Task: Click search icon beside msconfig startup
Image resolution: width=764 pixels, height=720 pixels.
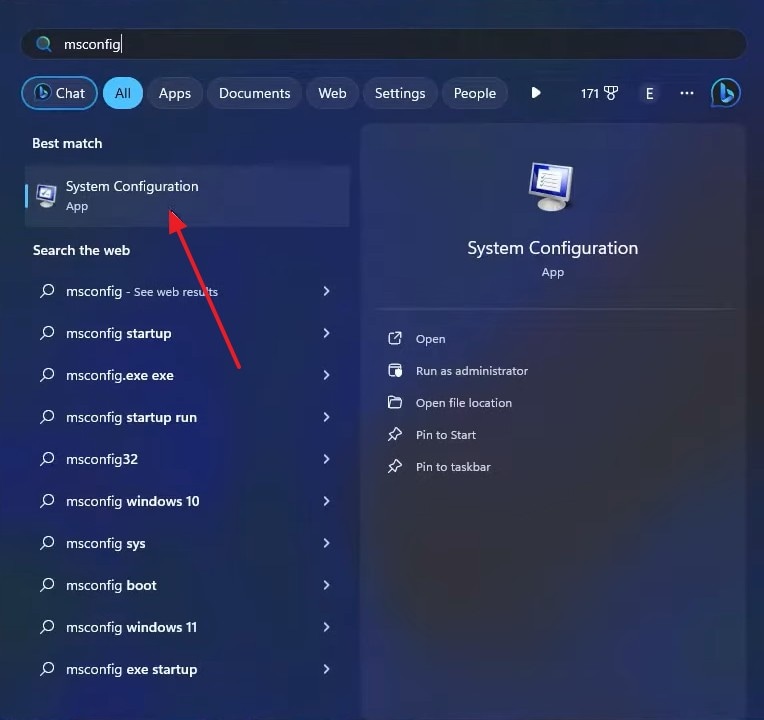Action: [47, 333]
